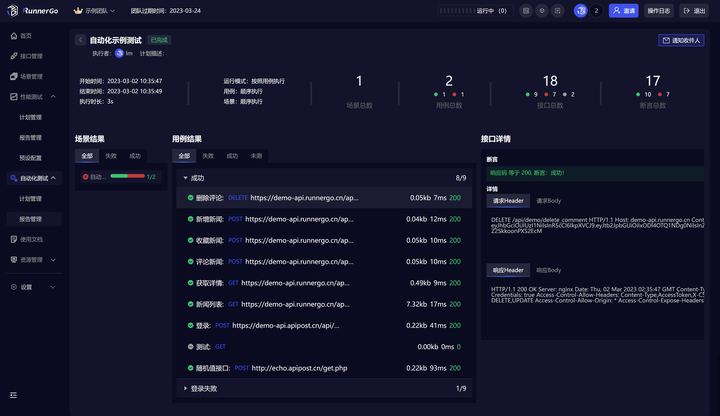
Task: Collapse the 性能测试 sidebar section chevron
Action: [x=53, y=96]
